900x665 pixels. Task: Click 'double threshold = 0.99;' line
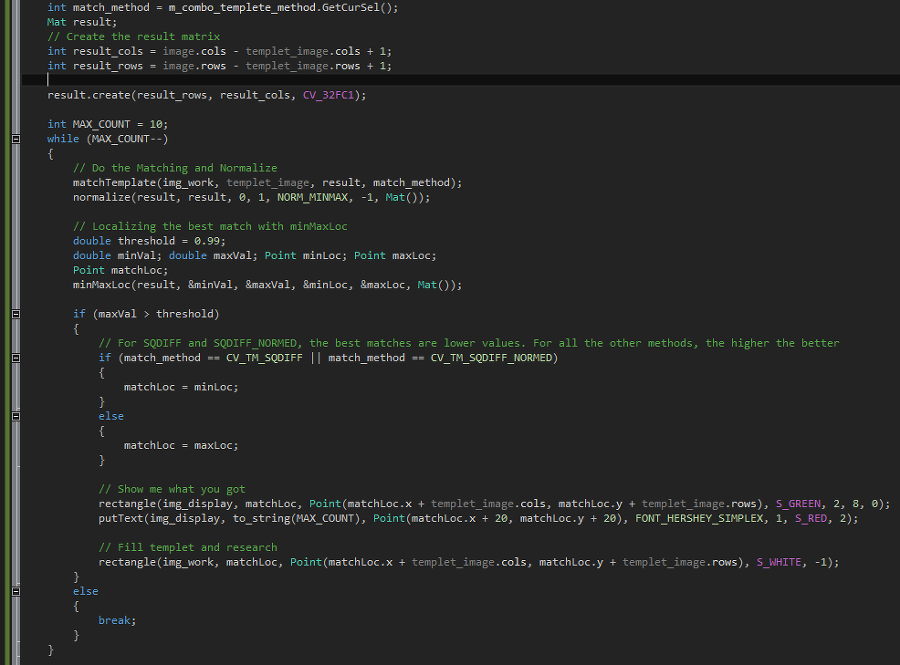tap(149, 241)
